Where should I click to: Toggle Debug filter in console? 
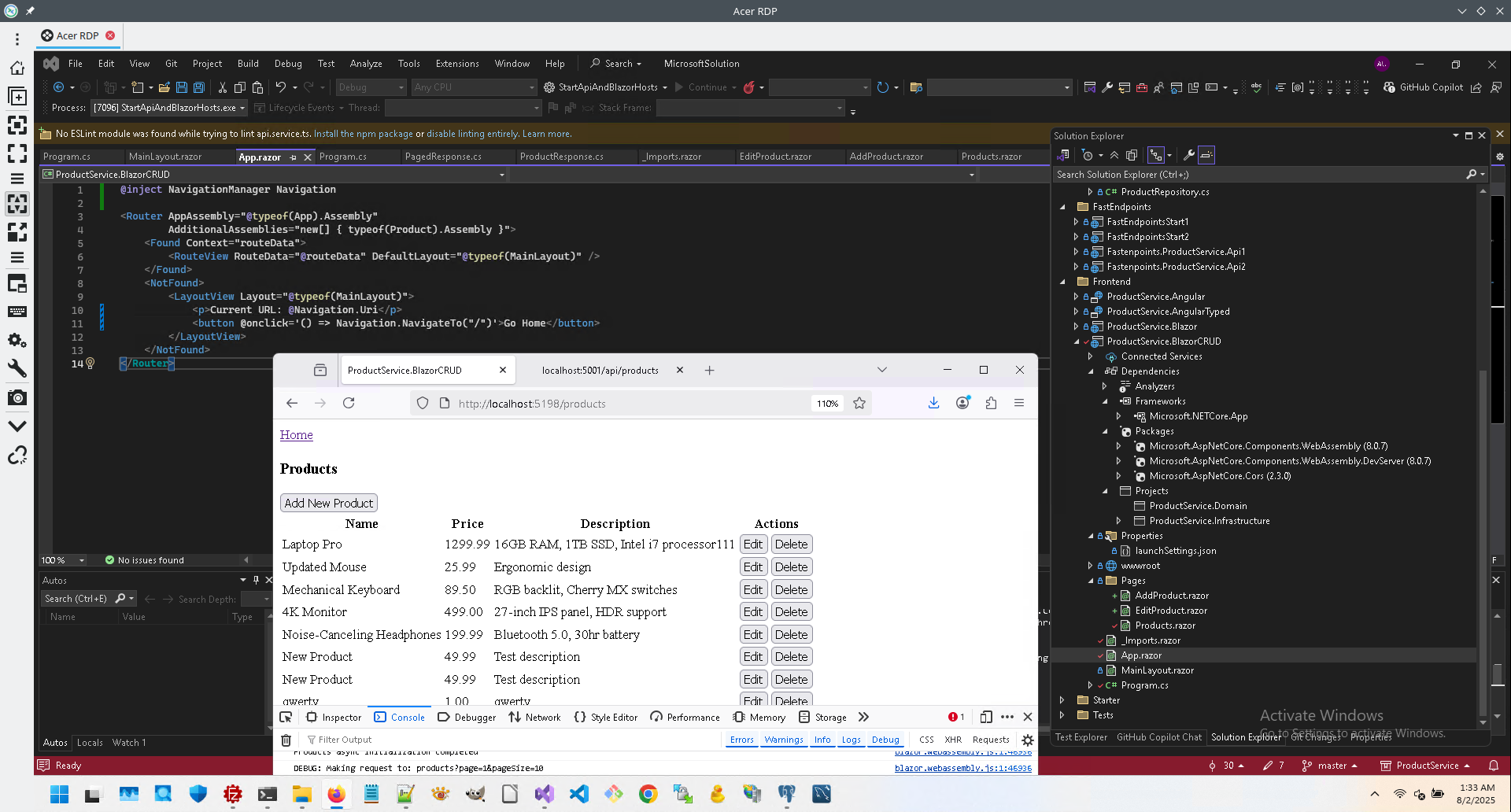click(885, 740)
